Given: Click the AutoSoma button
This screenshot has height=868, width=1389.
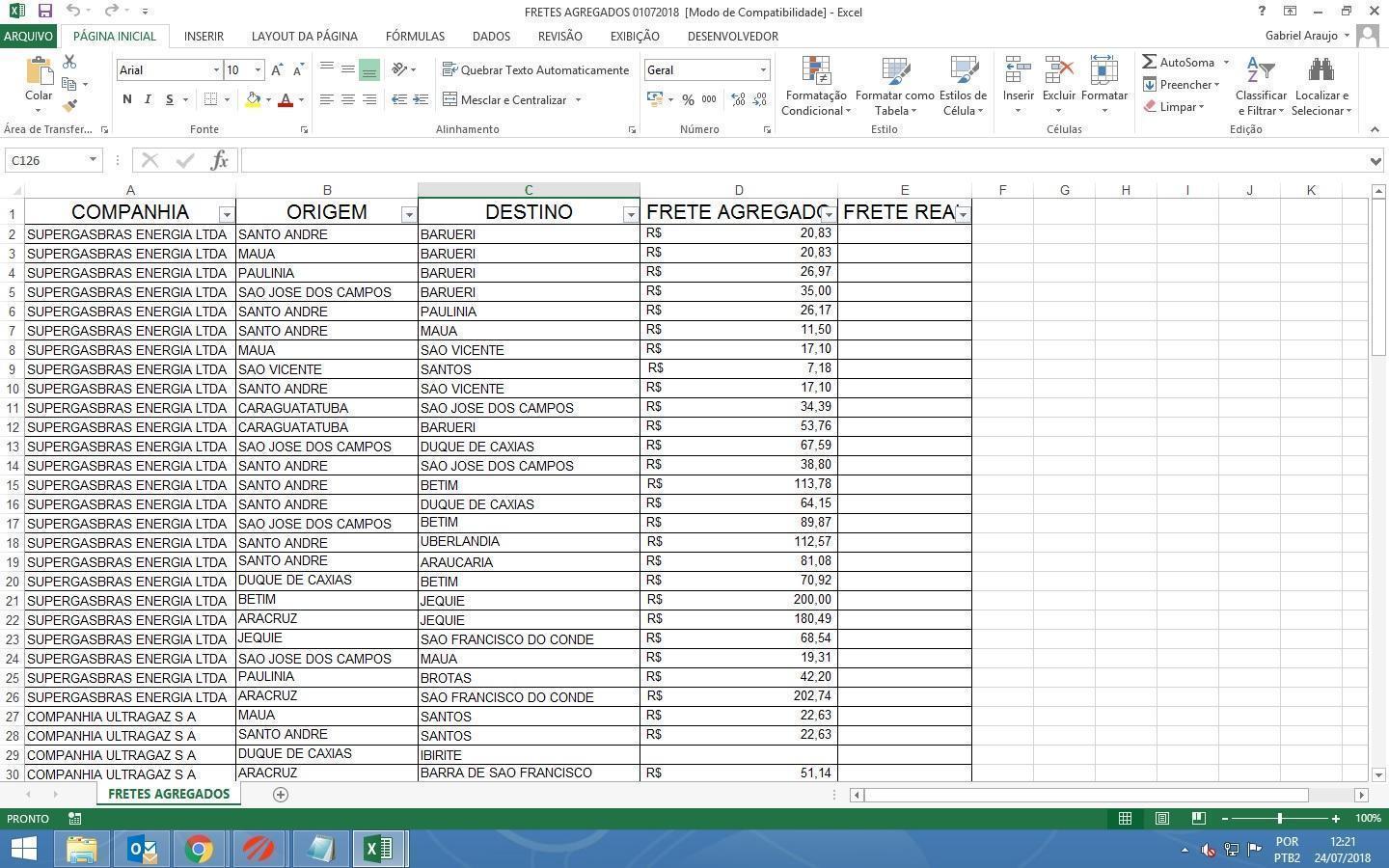Looking at the screenshot, I should [1179, 62].
